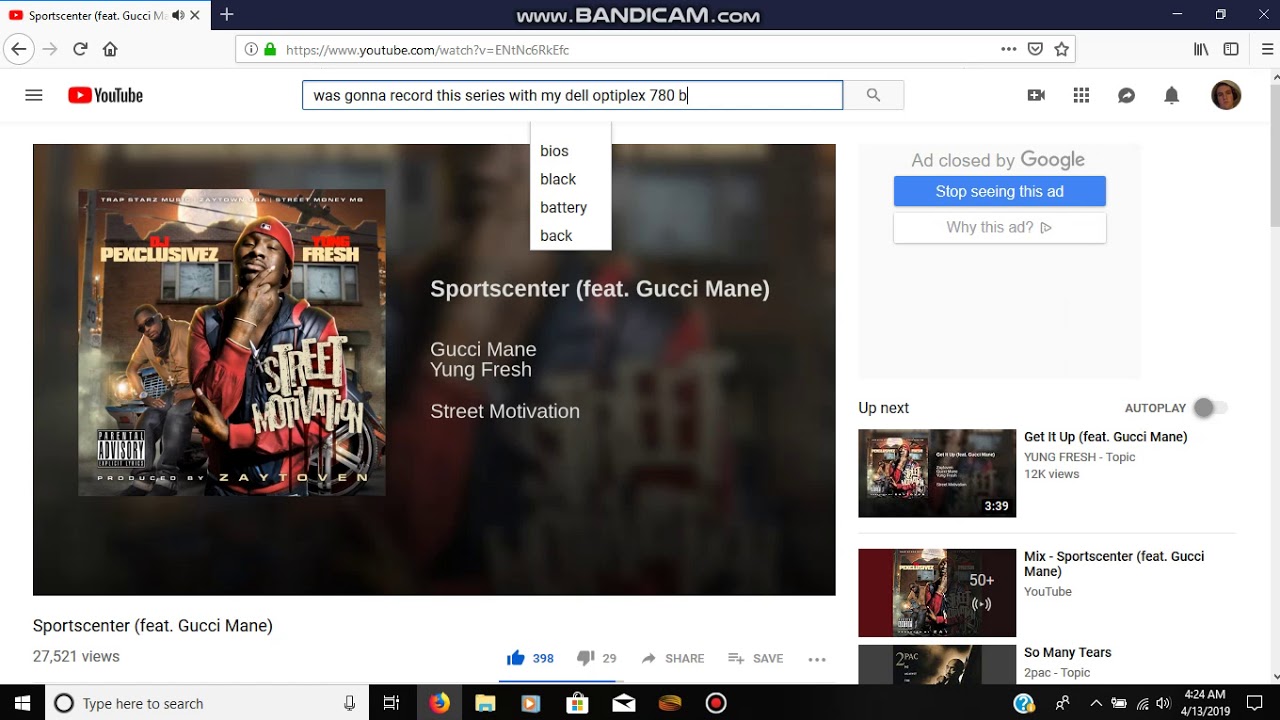Screen dimensions: 1280x720
Task: Open the more actions ellipsis below video
Action: point(817,659)
